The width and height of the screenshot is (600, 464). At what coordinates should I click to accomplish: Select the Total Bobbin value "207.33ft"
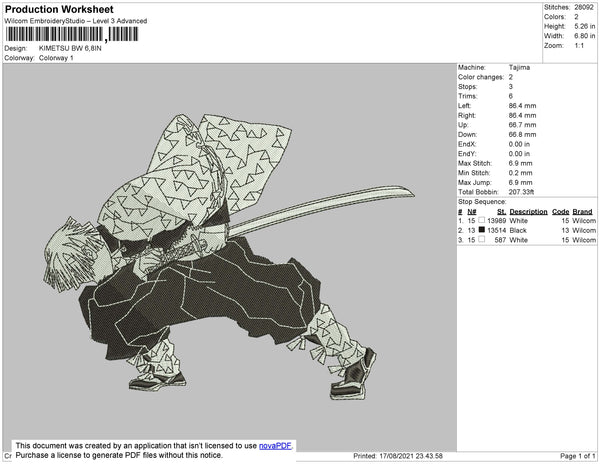pyautogui.click(x=521, y=192)
